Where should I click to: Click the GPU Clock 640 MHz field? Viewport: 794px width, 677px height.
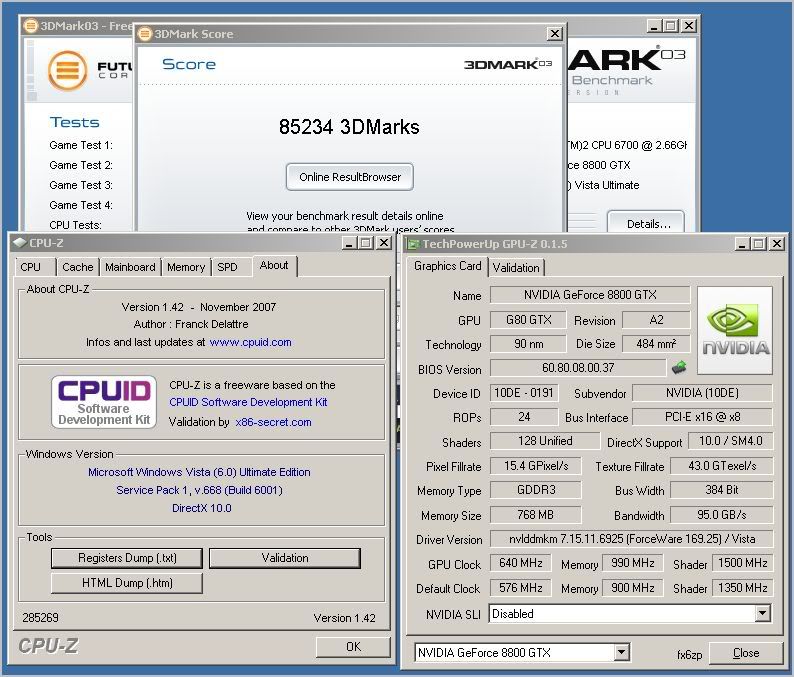click(x=520, y=563)
